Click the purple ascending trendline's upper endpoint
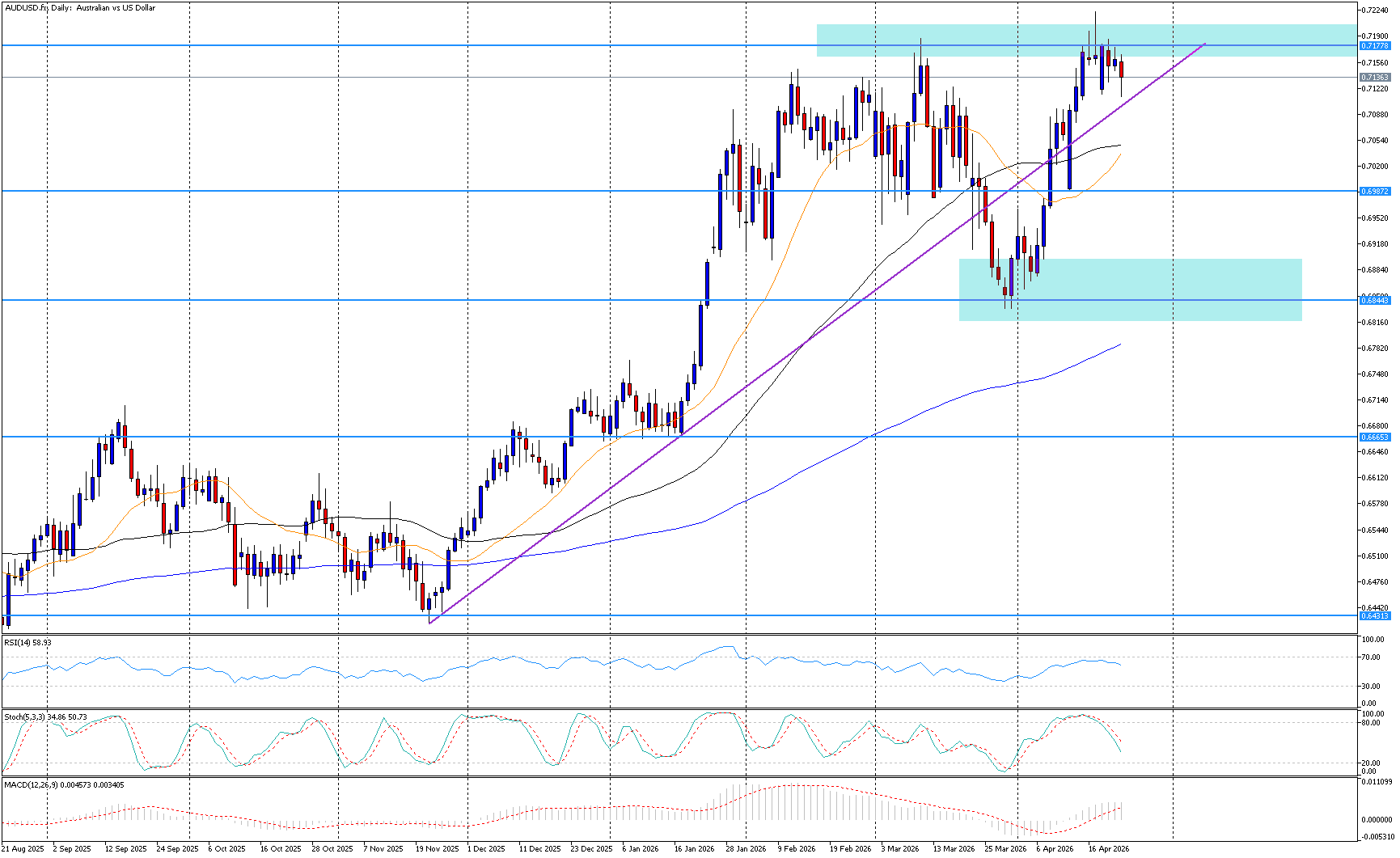The image size is (1400, 858). coord(1205,44)
